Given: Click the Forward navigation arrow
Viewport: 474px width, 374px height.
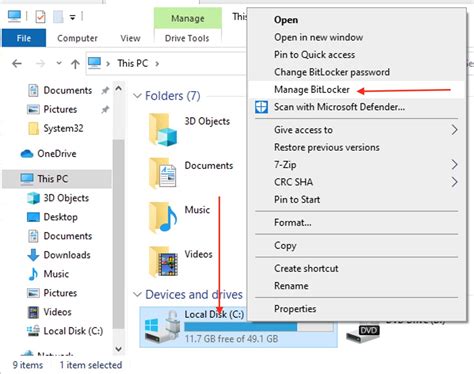Looking at the screenshot, I should tap(40, 63).
